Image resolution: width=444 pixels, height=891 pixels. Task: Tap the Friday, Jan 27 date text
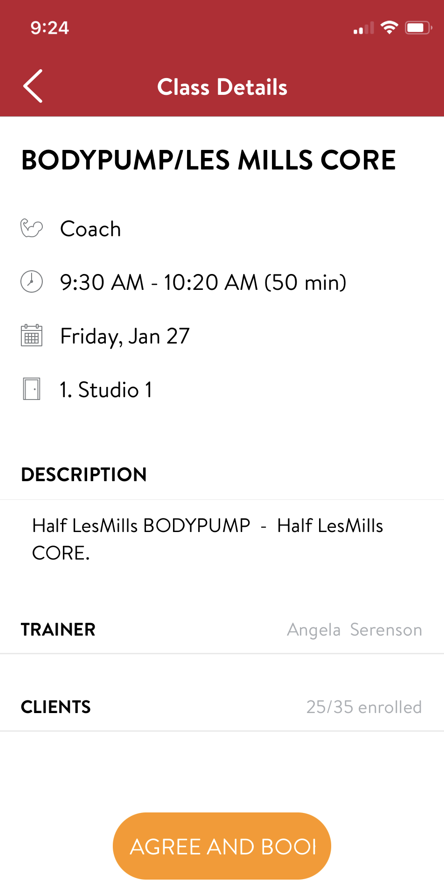point(125,336)
